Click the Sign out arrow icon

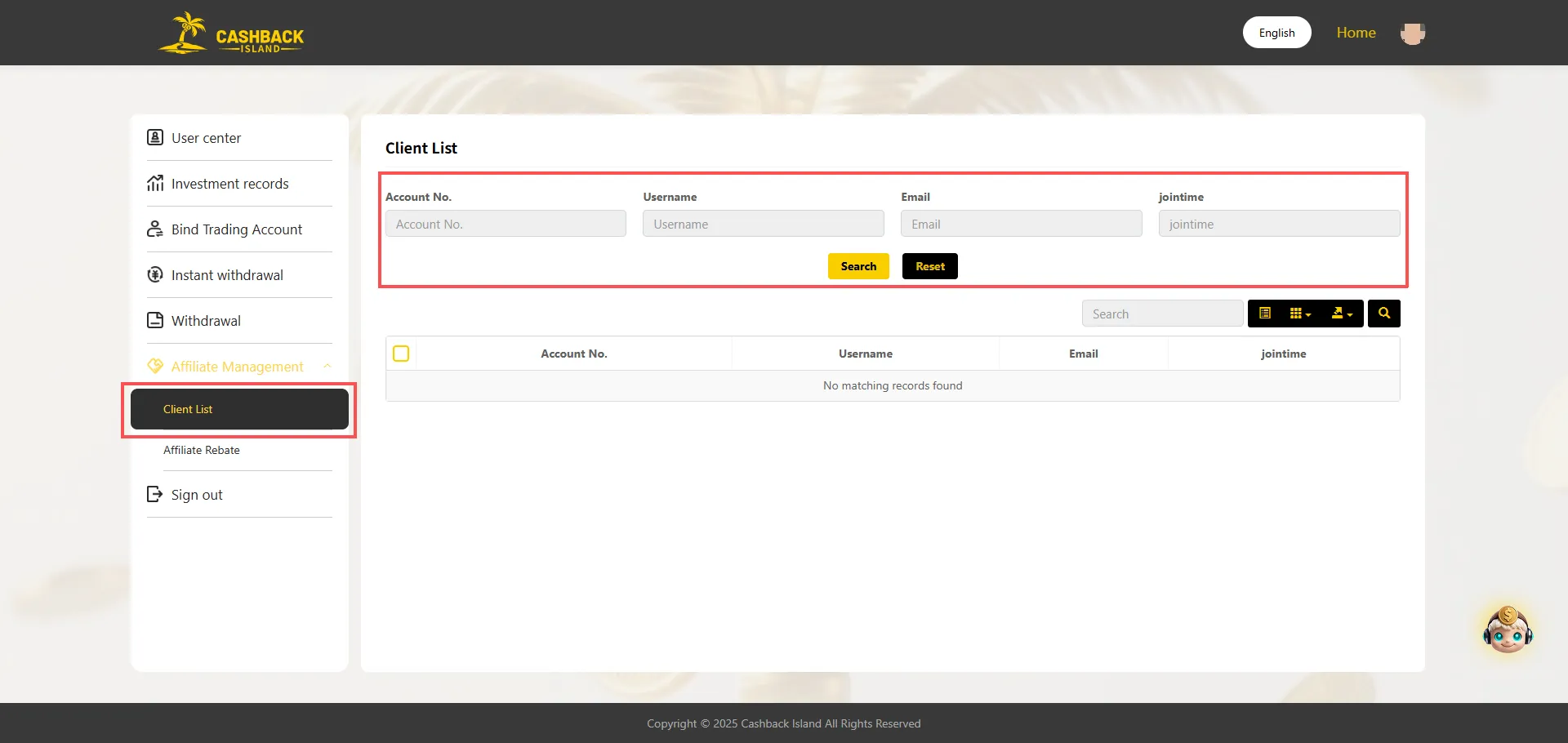tap(155, 494)
